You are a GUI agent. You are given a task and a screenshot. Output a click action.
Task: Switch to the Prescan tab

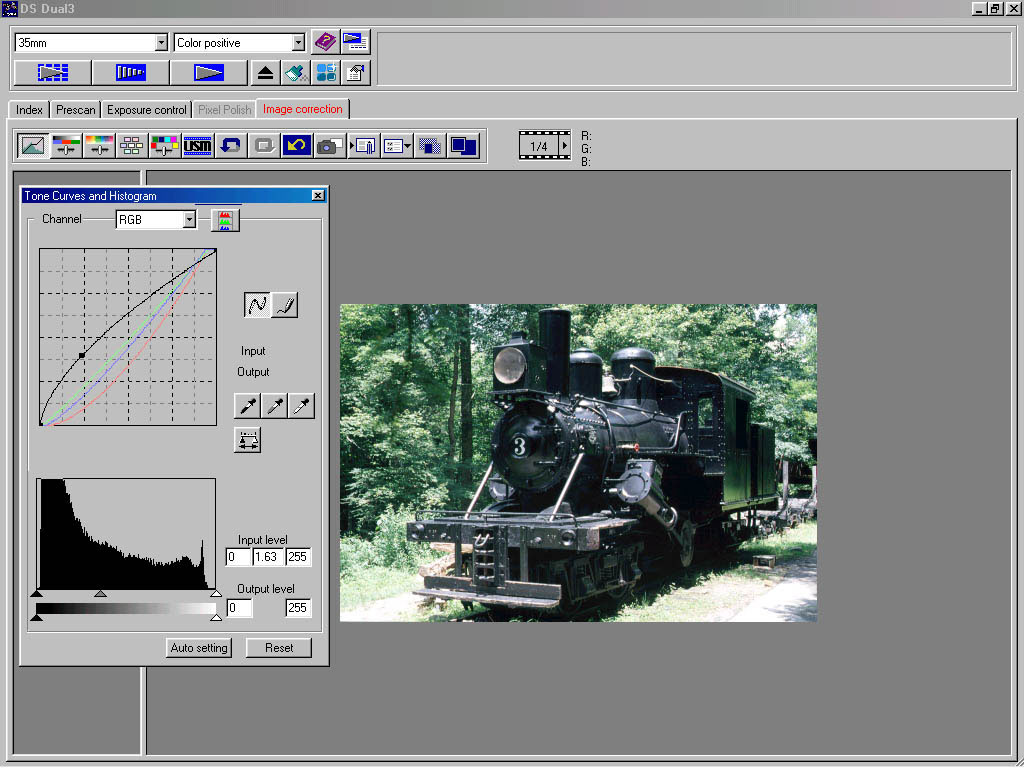coord(76,110)
